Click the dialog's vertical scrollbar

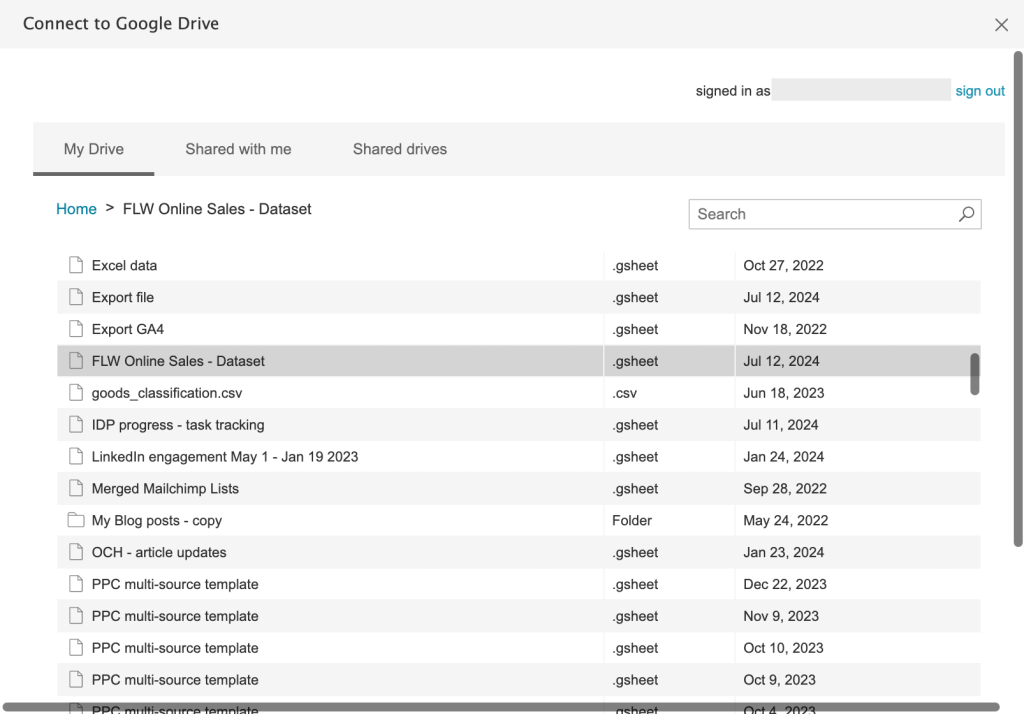click(x=1018, y=299)
